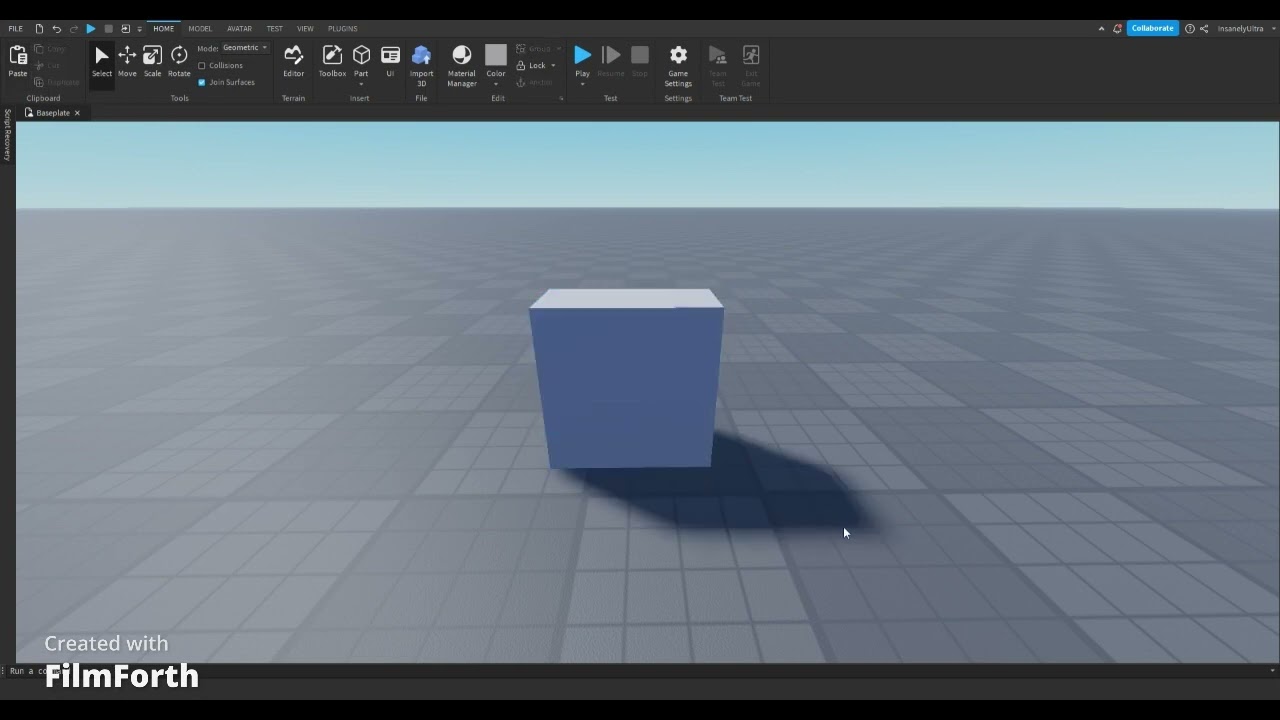
Task: Expand the Part dropdown arrow
Action: coord(361,84)
